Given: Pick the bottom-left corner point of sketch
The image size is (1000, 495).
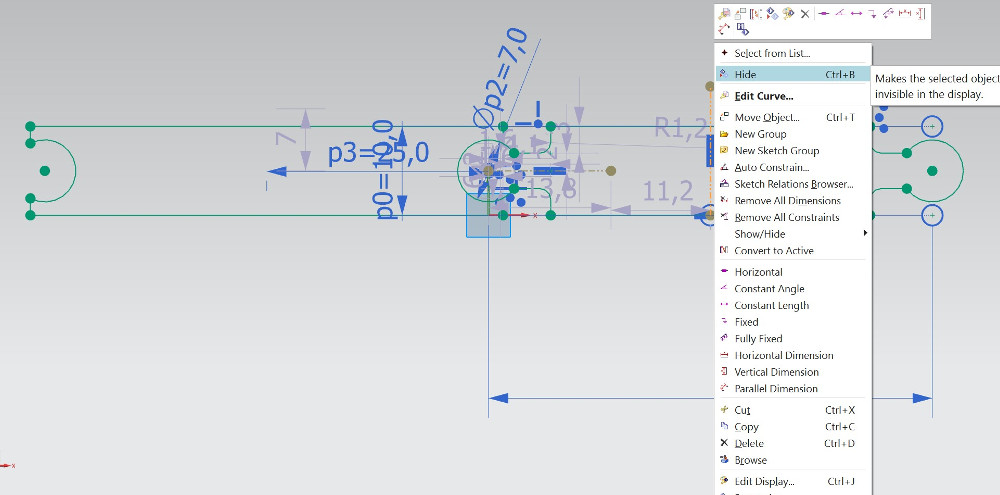Looking at the screenshot, I should (x=30, y=216).
